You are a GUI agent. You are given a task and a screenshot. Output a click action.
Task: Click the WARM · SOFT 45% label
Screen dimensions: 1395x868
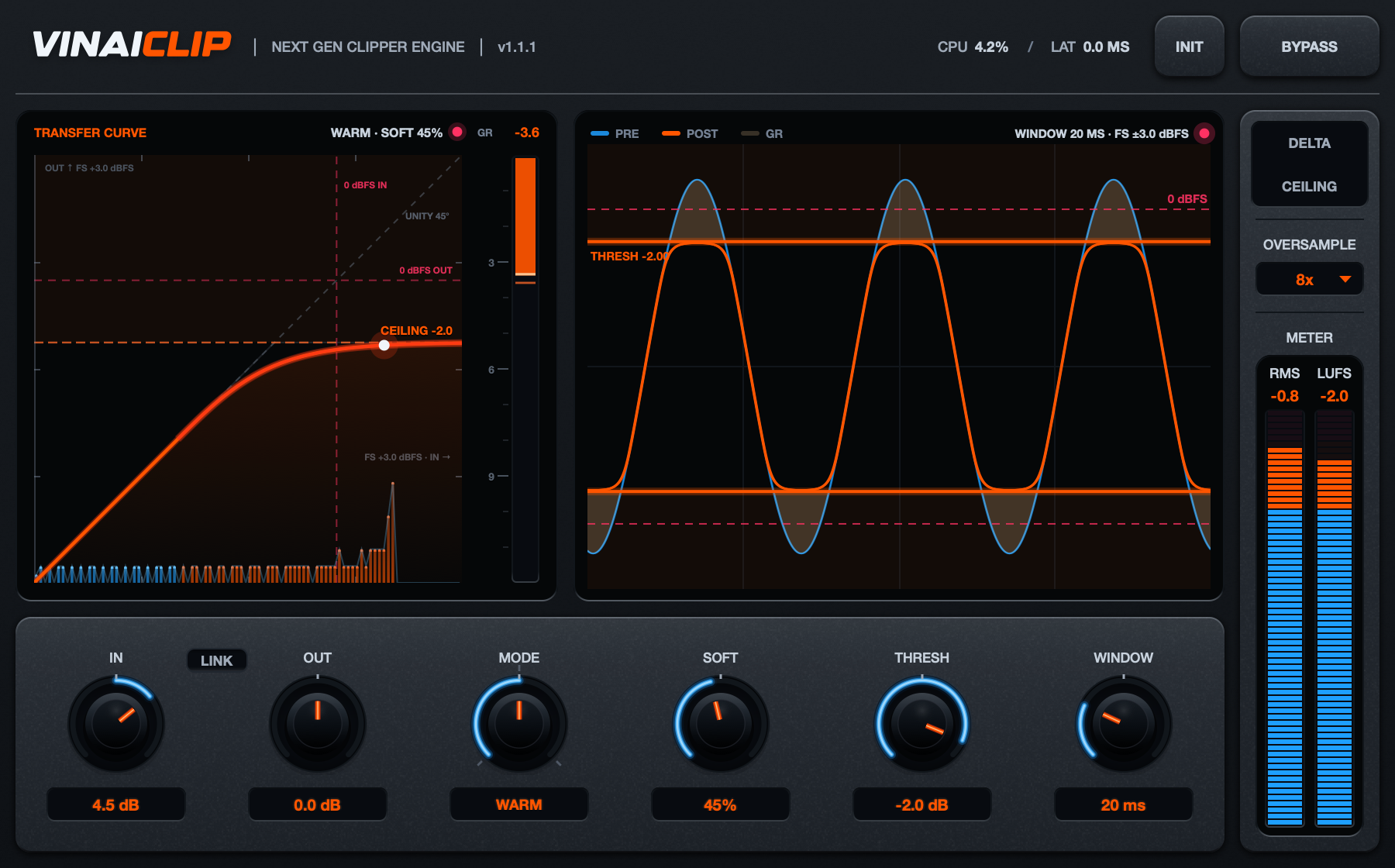click(387, 133)
